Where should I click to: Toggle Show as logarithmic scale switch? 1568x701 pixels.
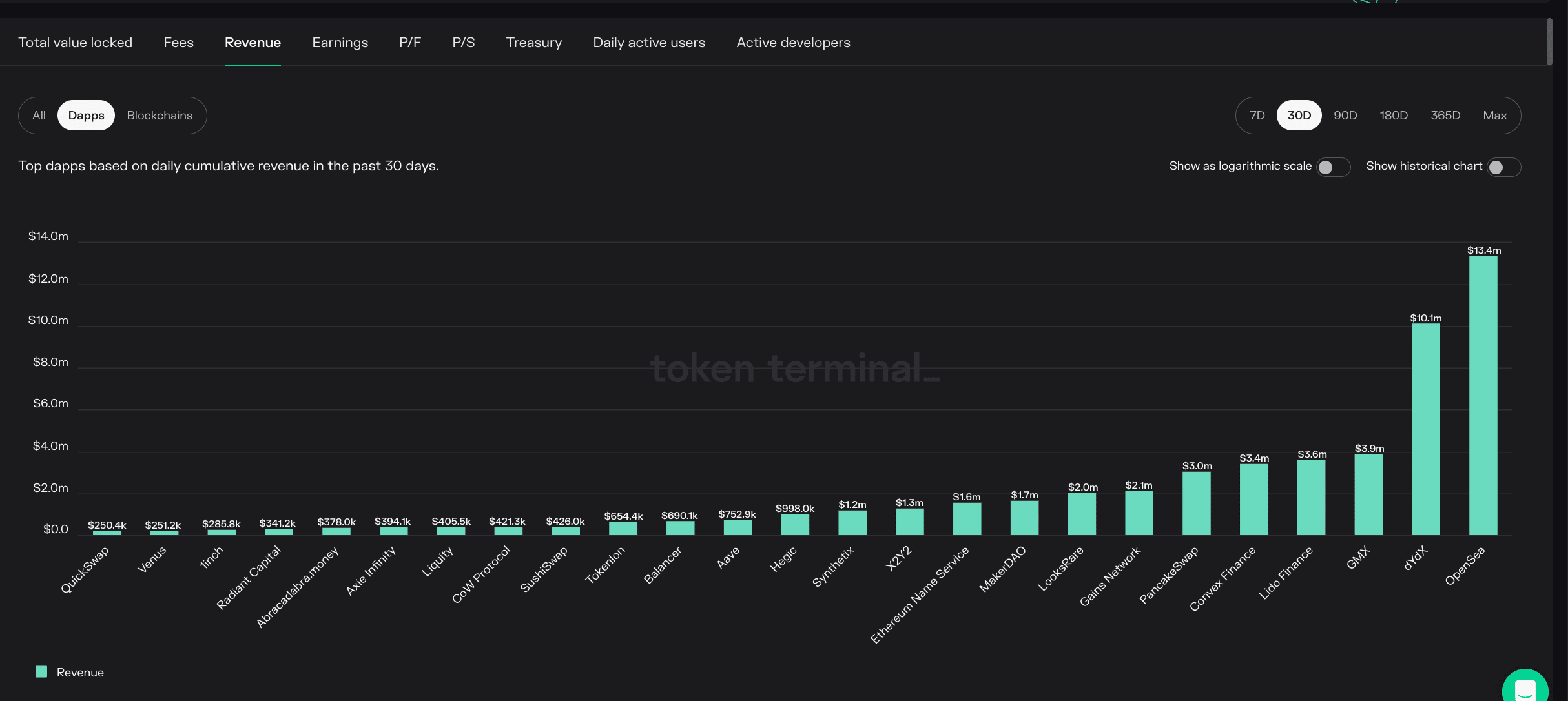click(x=1333, y=167)
